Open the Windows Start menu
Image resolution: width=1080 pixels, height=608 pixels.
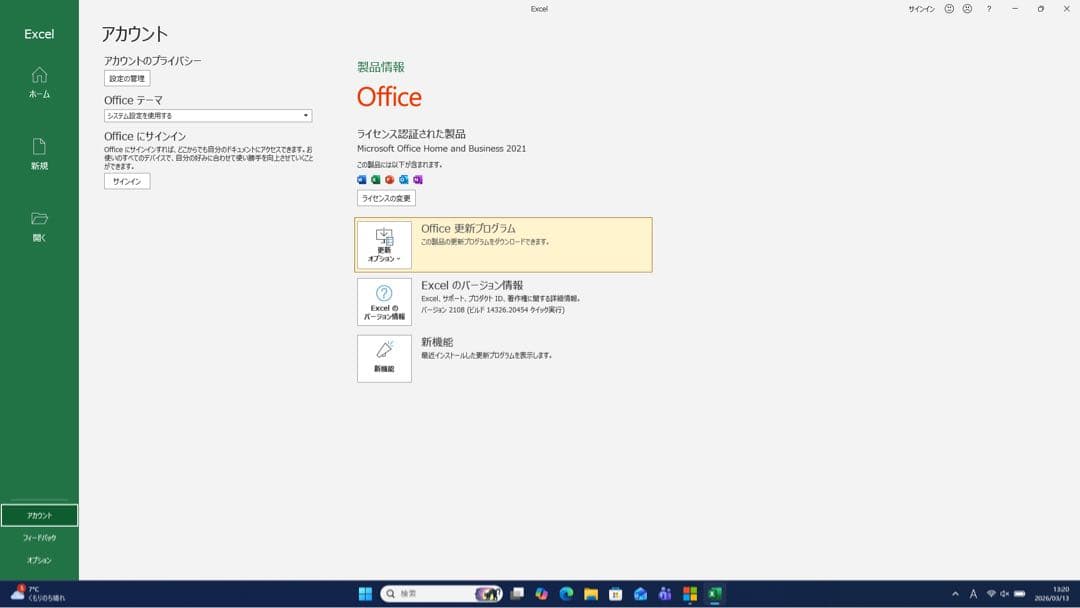(x=365, y=594)
